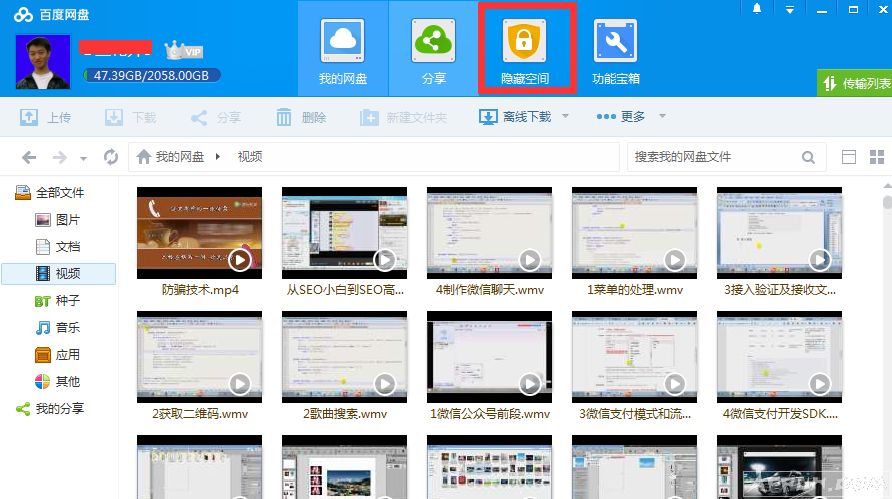
Task: Open the 传输列表 panel
Action: click(854, 83)
